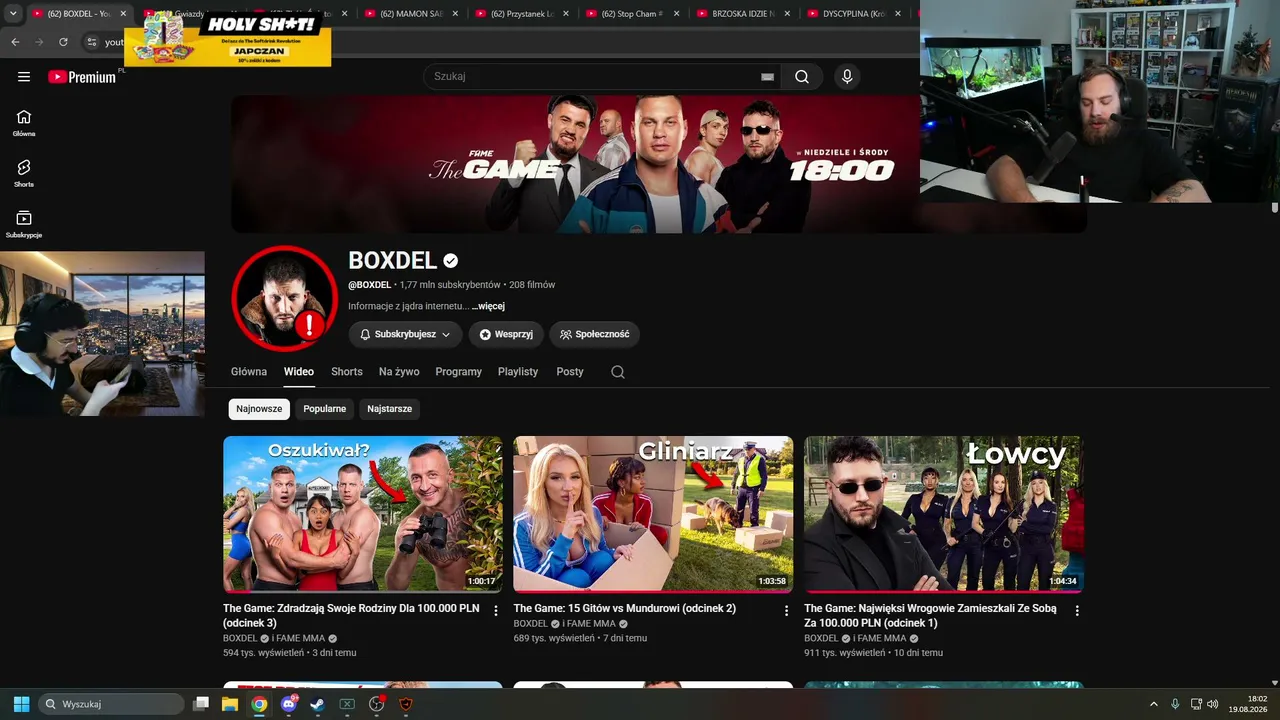This screenshot has width=1280, height=720.
Task: Open the Główna channel tab
Action: click(x=249, y=372)
